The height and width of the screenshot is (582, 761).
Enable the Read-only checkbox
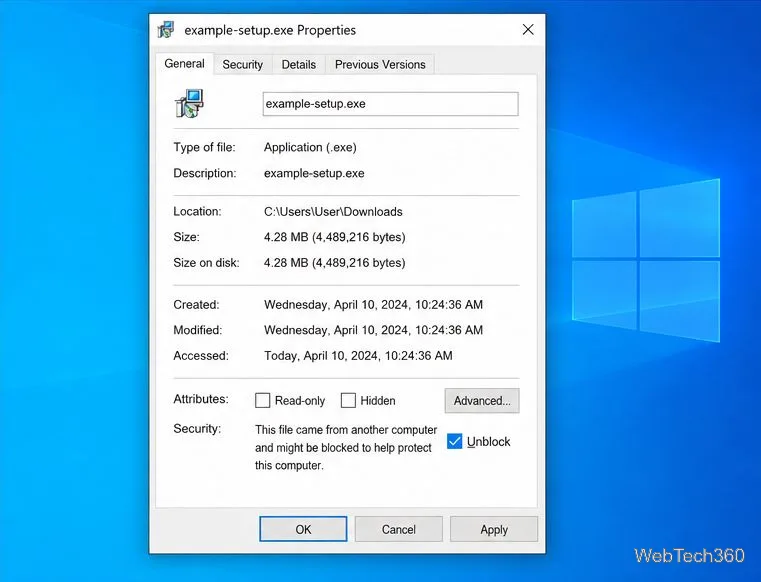click(263, 400)
